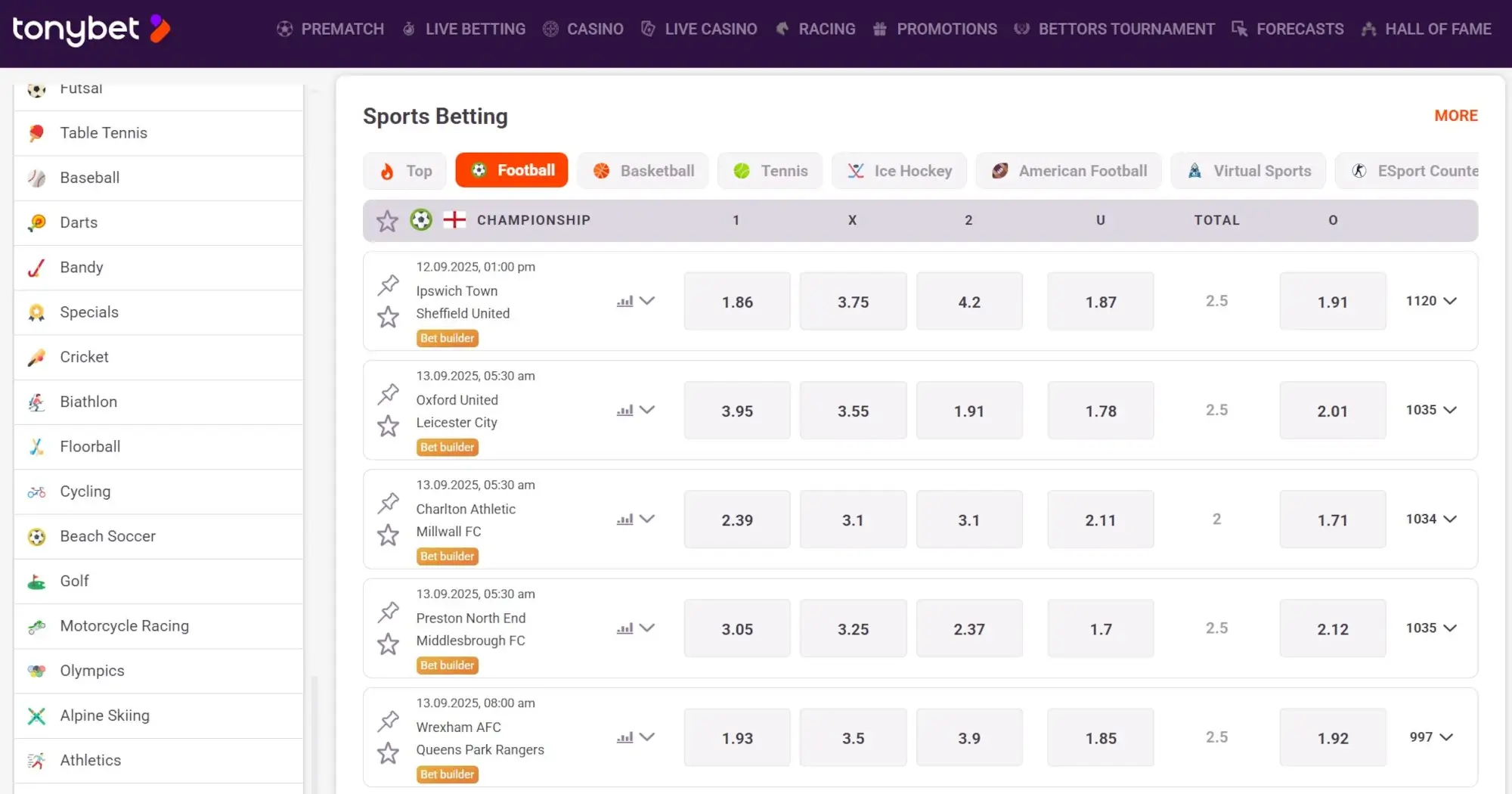This screenshot has height=794, width=1512.
Task: Click the Cycling bicycle icon in sidebar
Action: pyautogui.click(x=36, y=492)
